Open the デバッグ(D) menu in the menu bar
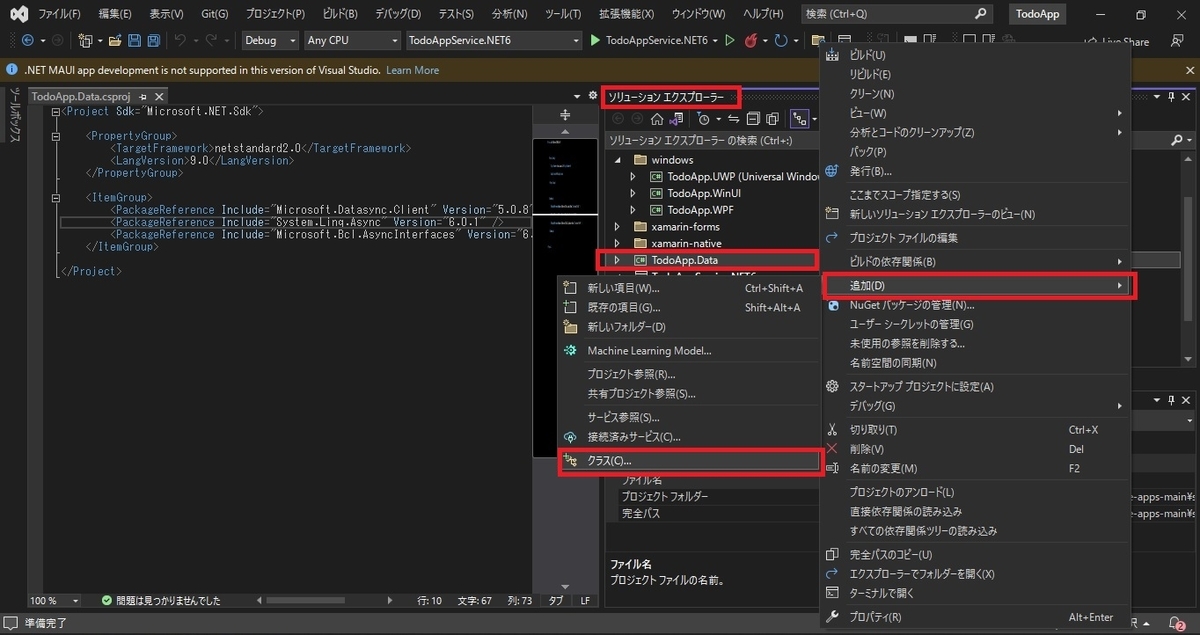Image resolution: width=1200 pixels, height=635 pixels. point(398,14)
